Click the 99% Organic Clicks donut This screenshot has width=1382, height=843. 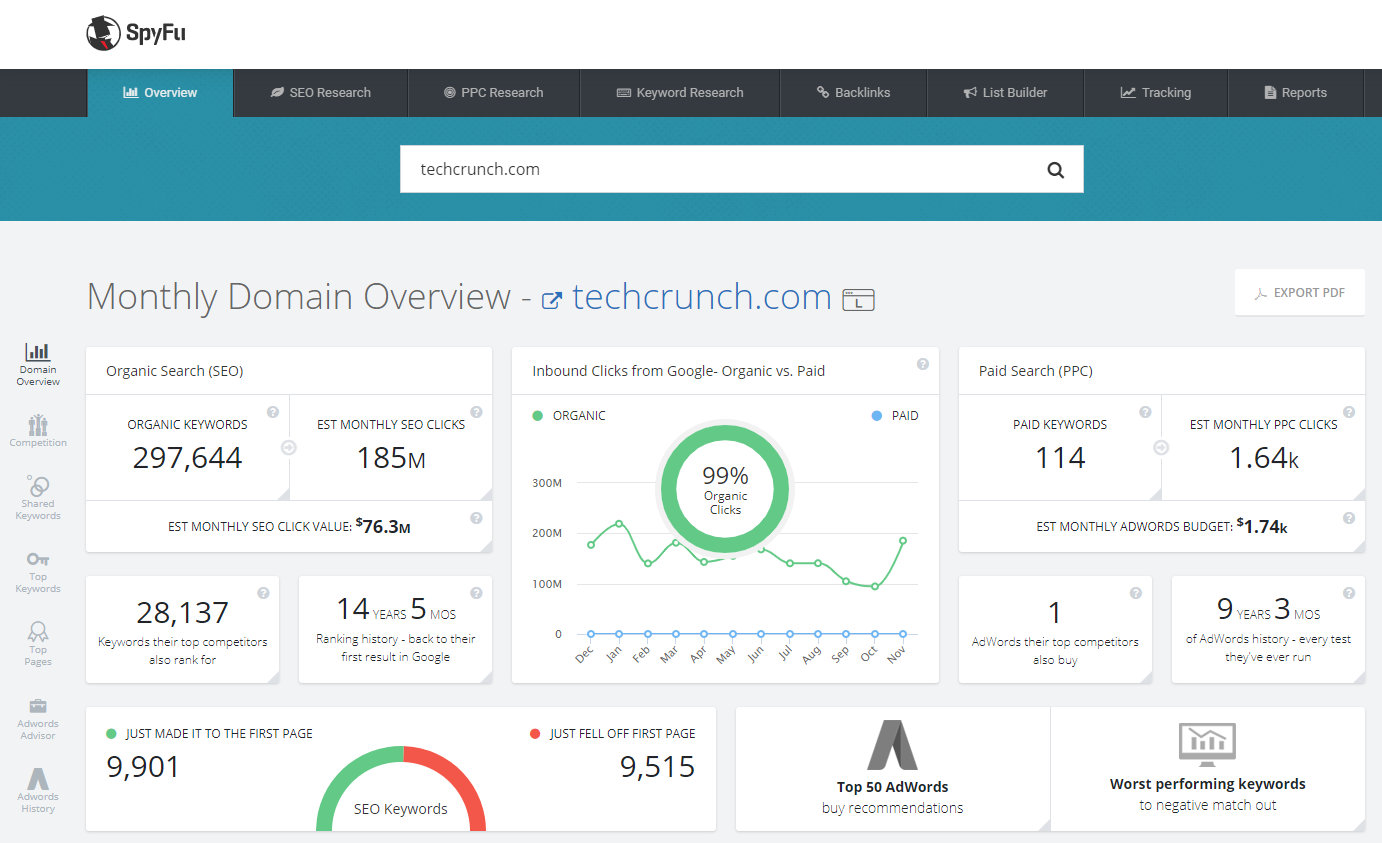[725, 488]
